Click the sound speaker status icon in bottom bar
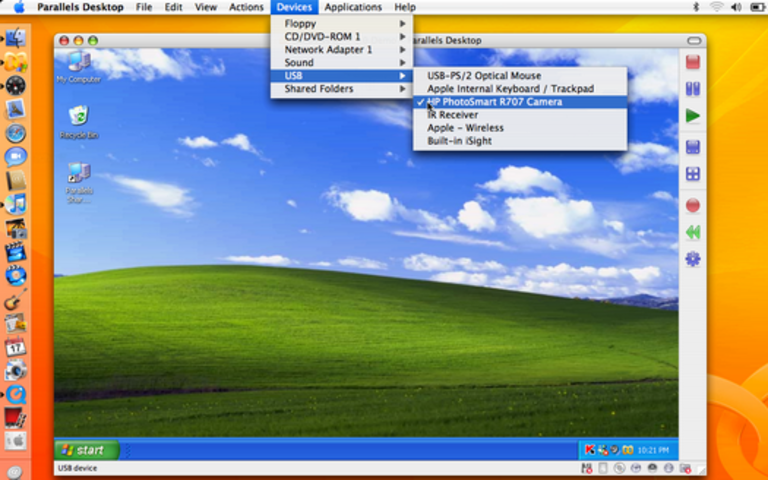The height and width of the screenshot is (480, 768). point(652,468)
